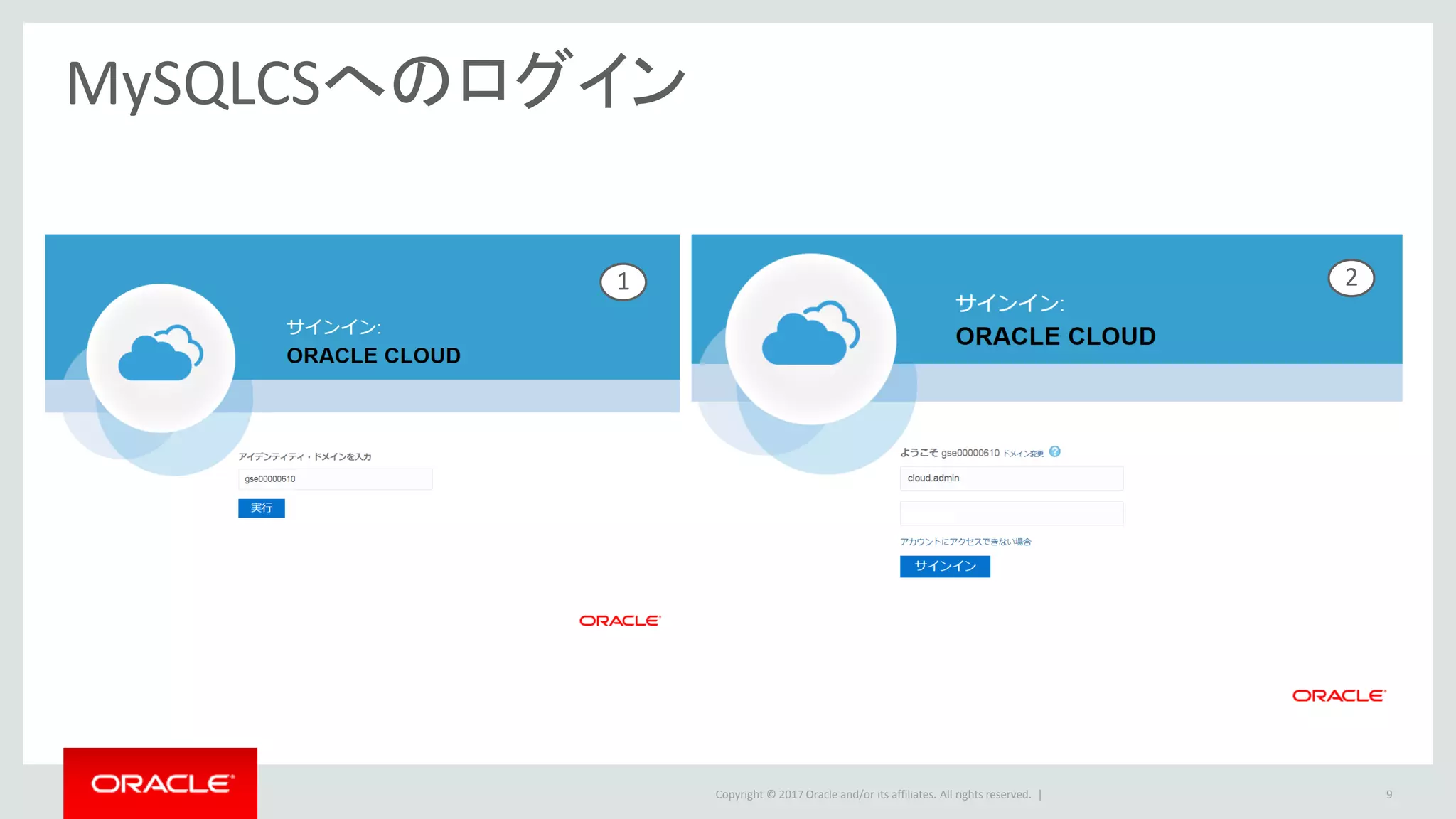Click the サインイン: label in left panel
This screenshot has width=1456, height=819.
(x=333, y=327)
